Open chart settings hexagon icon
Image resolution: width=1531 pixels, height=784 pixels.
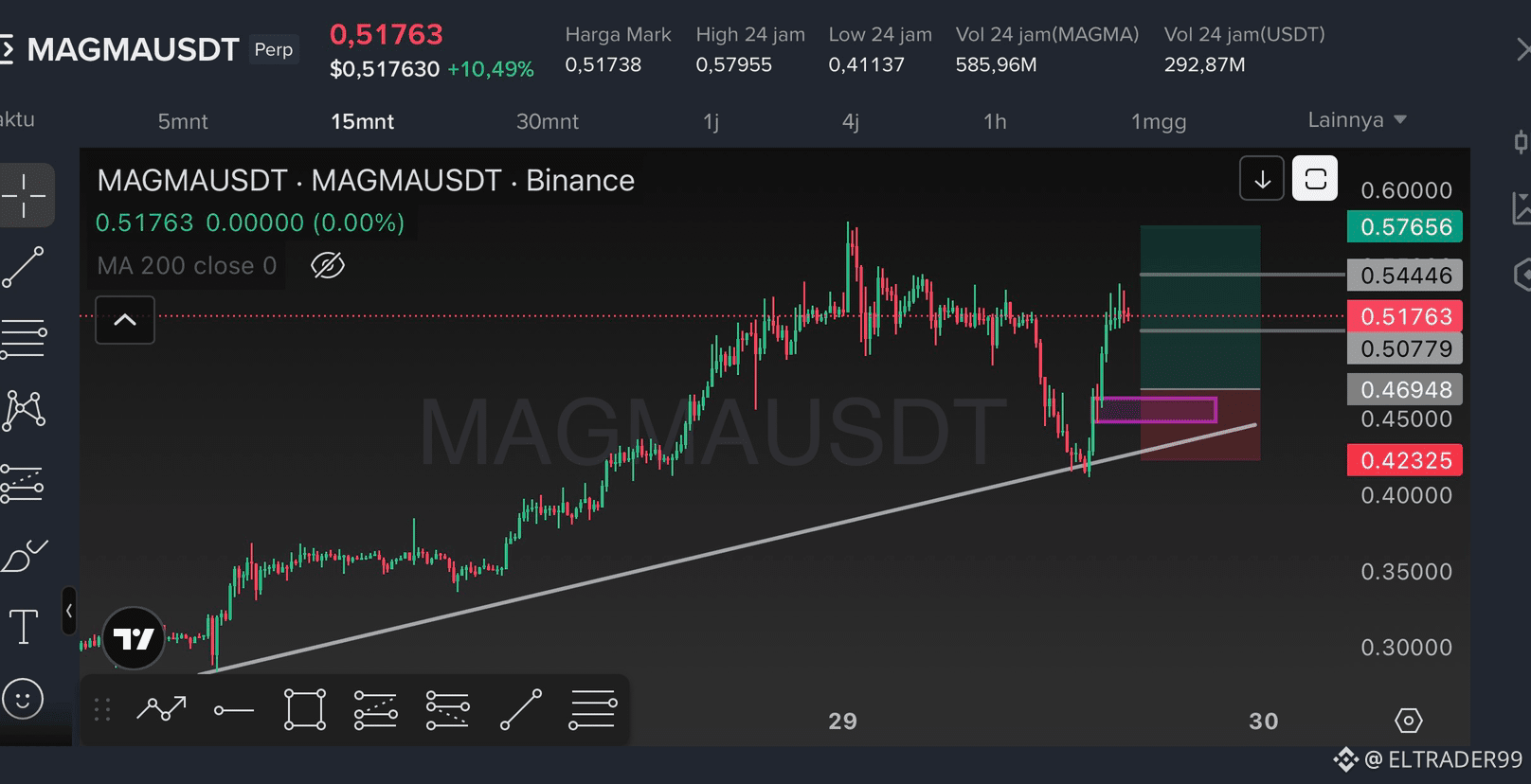pos(1409,721)
